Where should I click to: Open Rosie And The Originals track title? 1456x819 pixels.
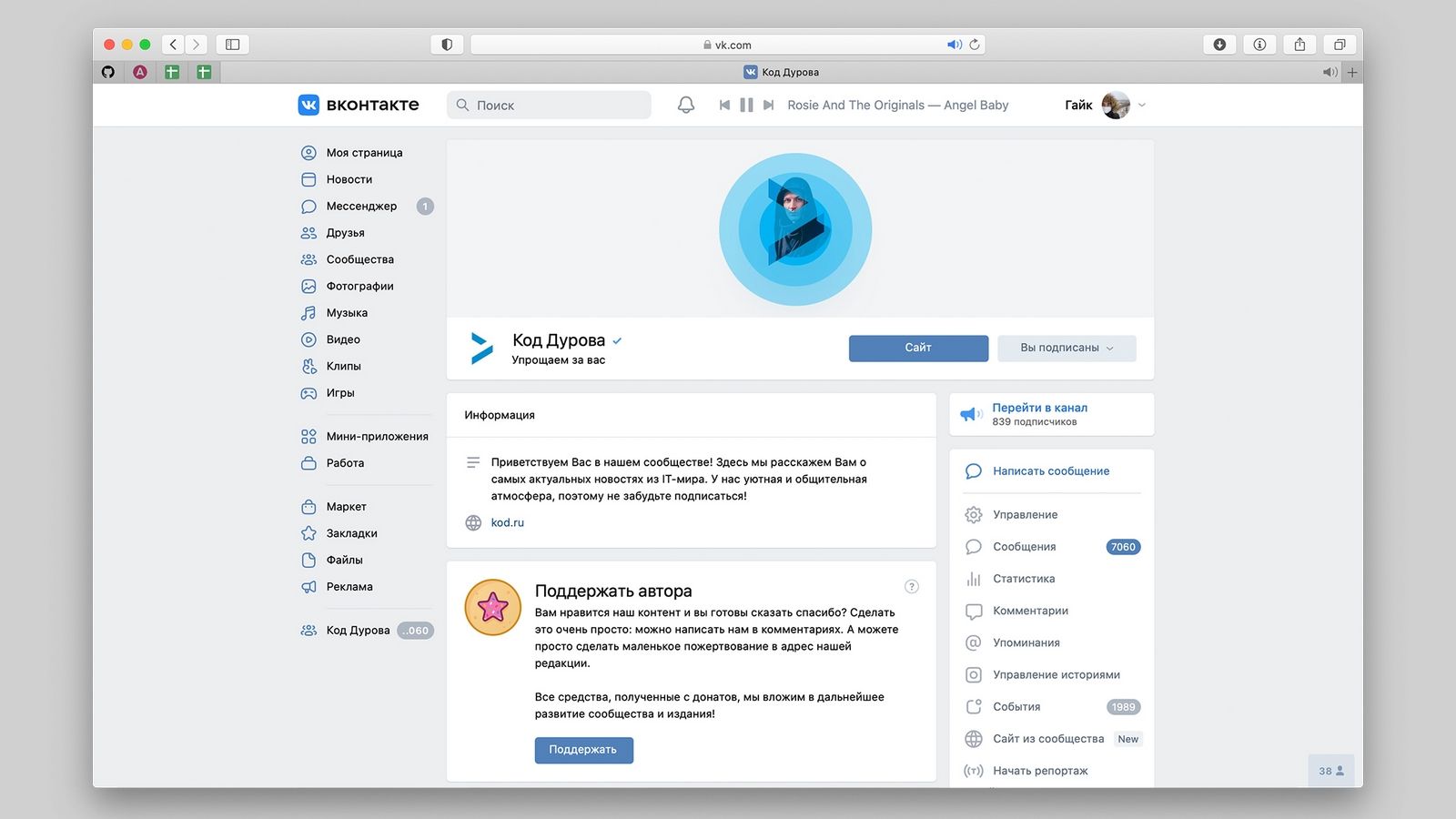[897, 105]
